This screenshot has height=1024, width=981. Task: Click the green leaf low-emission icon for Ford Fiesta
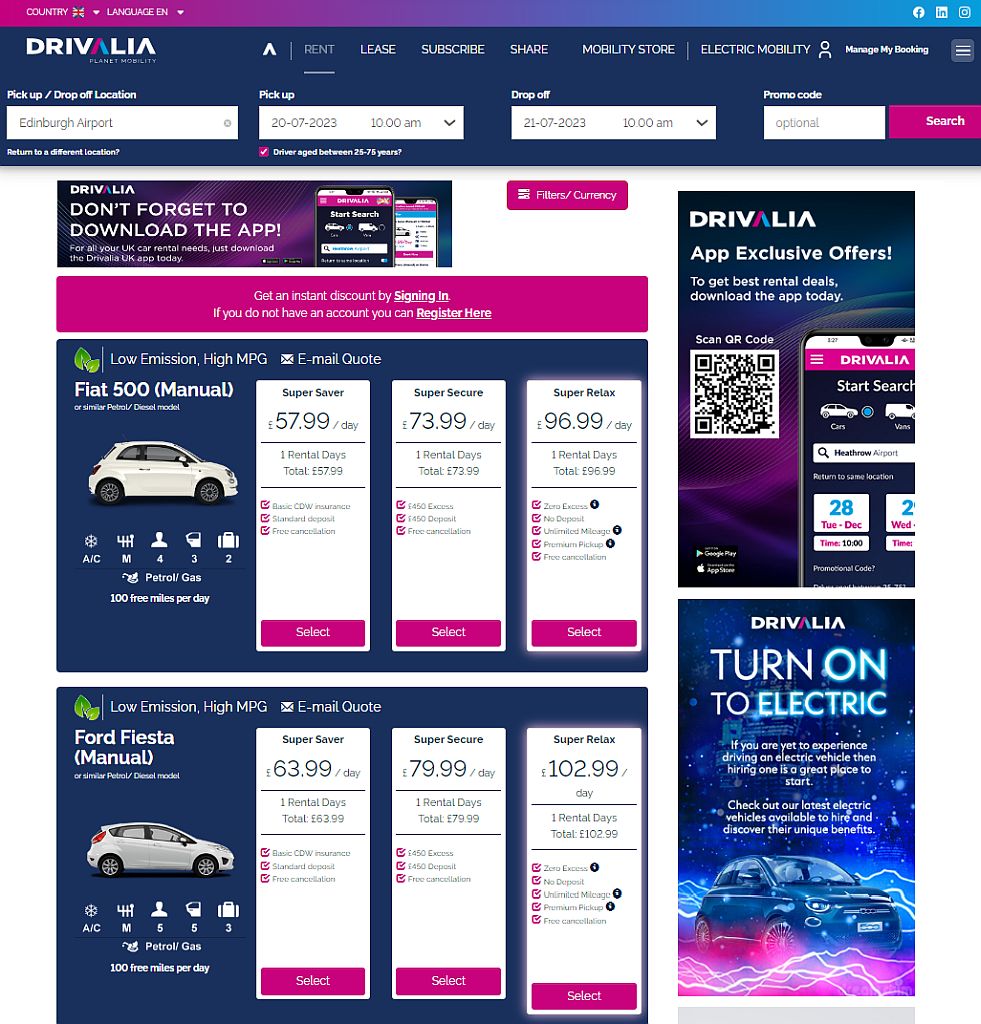[85, 706]
